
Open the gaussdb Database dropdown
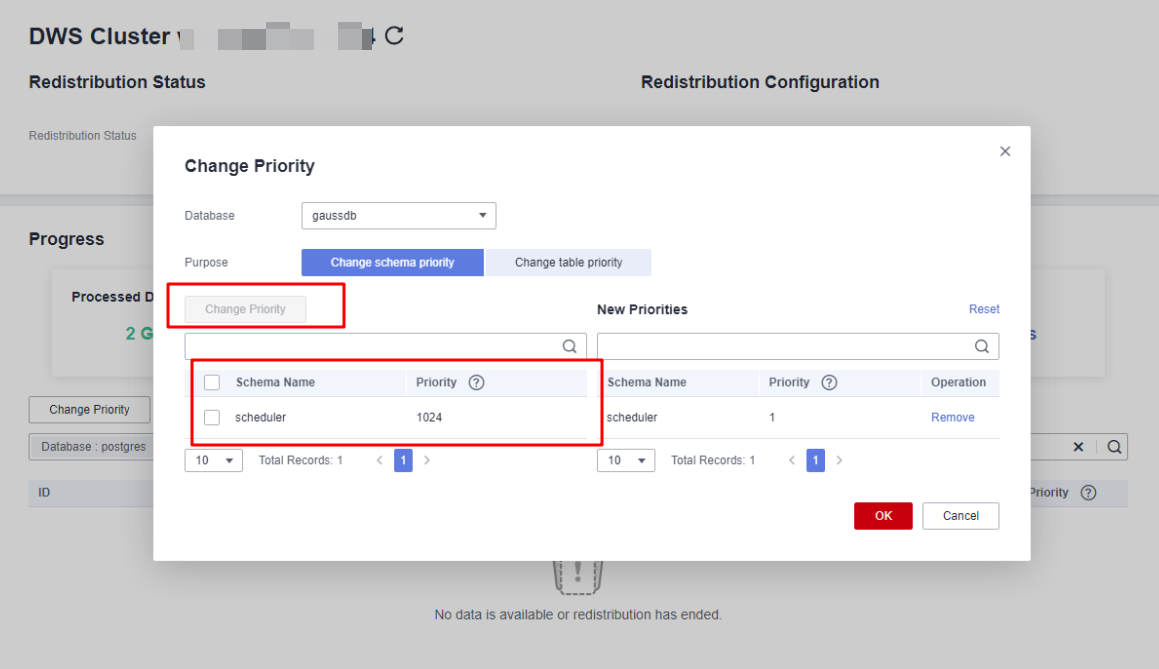pos(398,215)
